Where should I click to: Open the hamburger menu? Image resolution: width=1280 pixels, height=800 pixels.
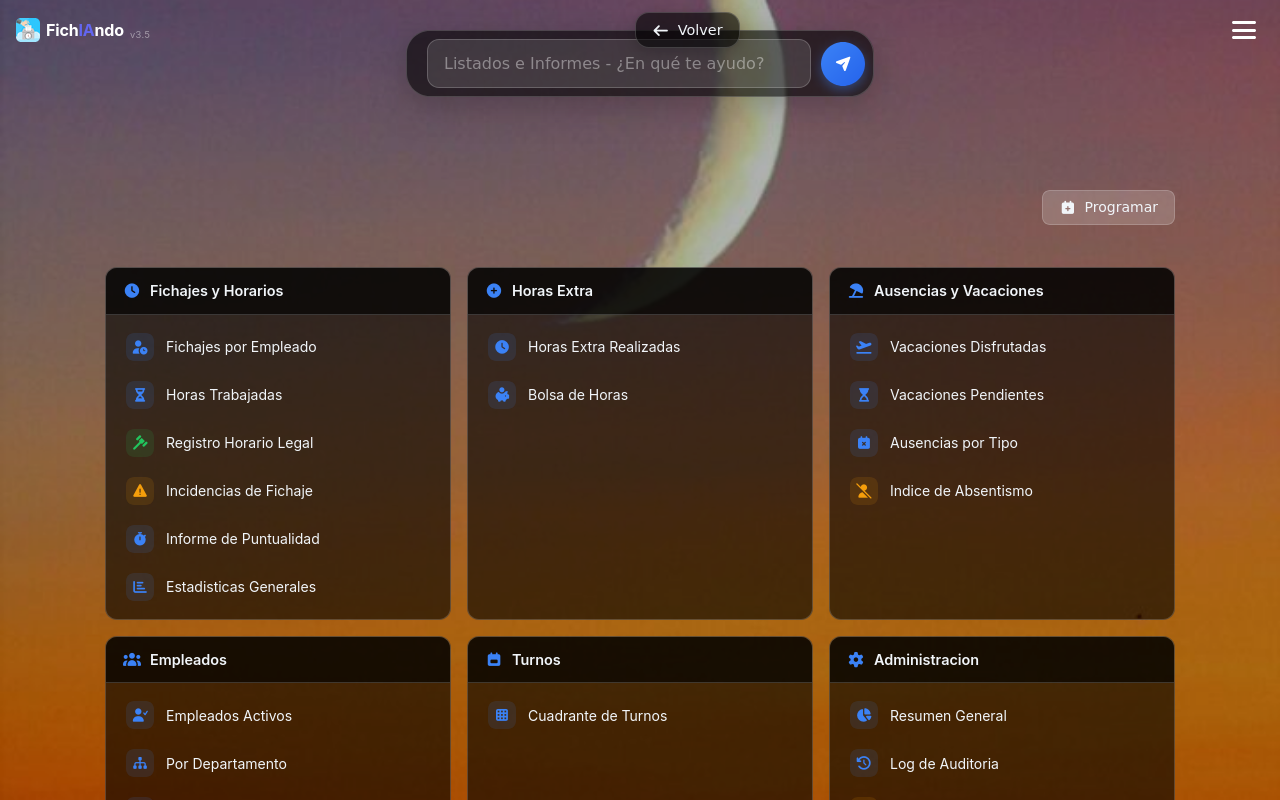(1244, 30)
